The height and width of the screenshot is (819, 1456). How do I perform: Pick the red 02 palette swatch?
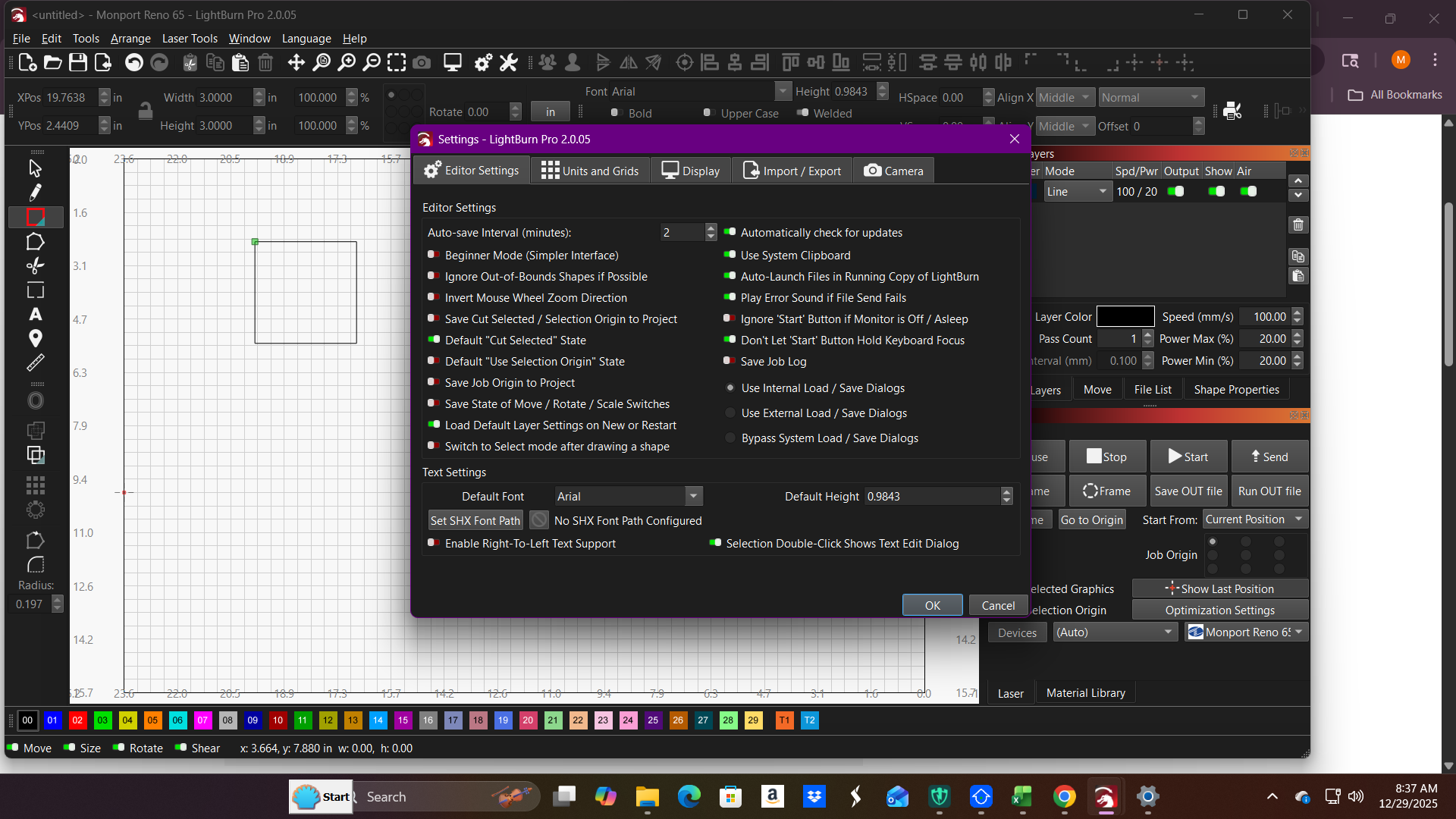pos(77,720)
